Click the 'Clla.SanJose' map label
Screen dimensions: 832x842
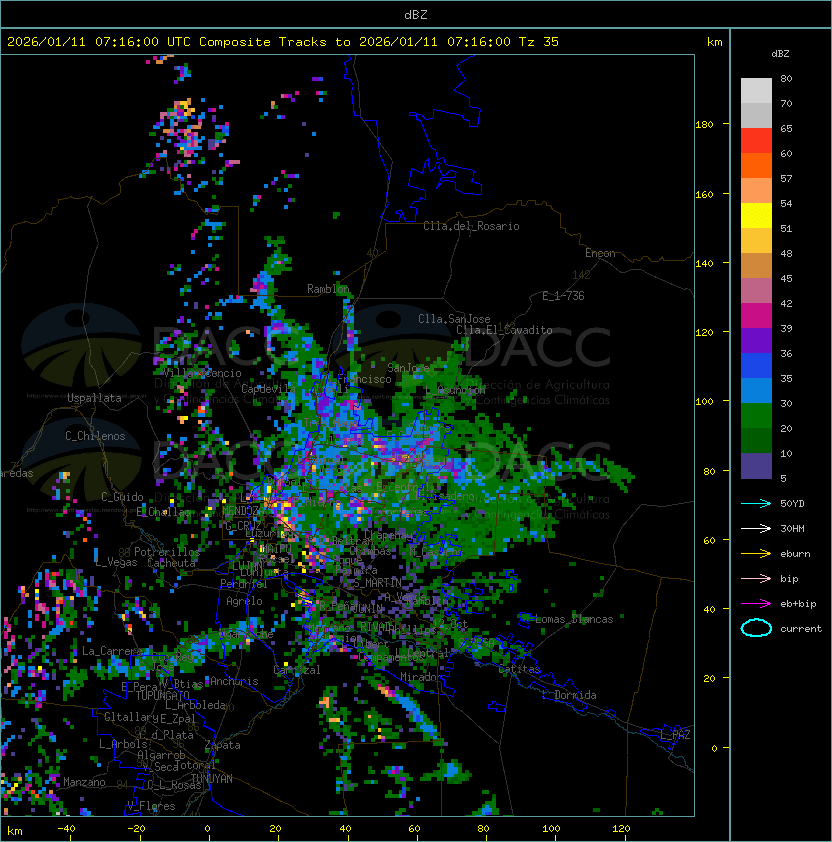454,319
